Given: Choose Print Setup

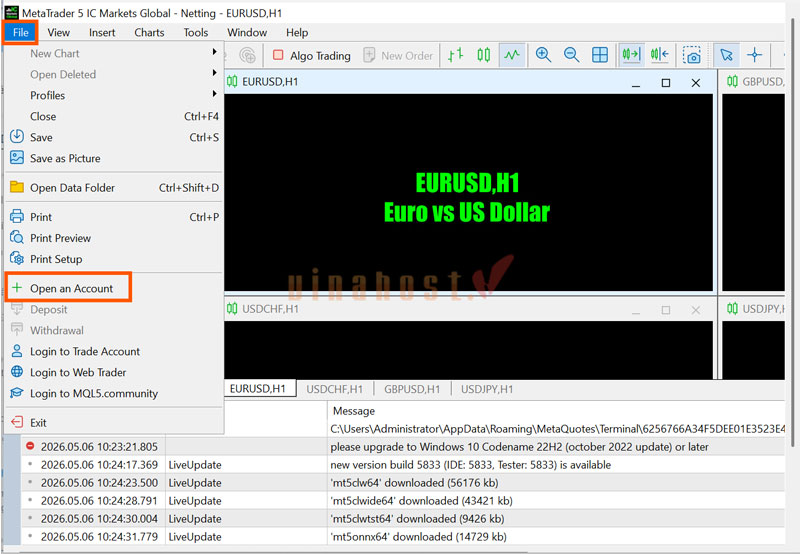Looking at the screenshot, I should click(114, 259).
